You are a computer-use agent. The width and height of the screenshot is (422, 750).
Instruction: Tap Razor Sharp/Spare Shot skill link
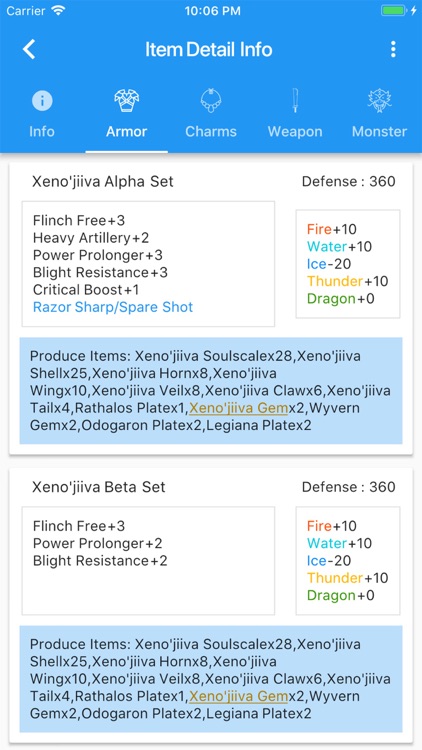pos(113,307)
